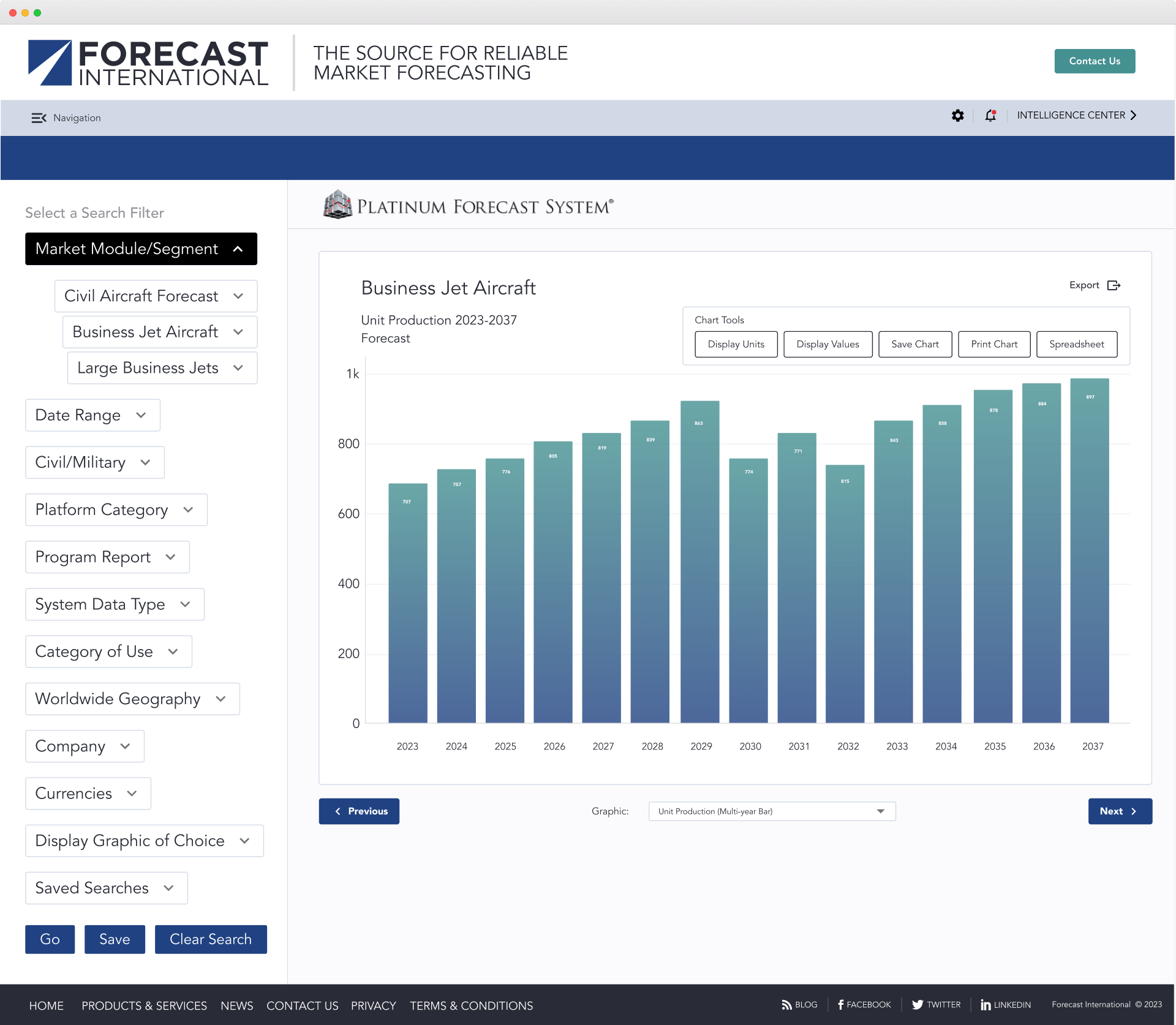Select the 2037 bar in chart
This screenshot has width=1176, height=1025.
[1090, 550]
